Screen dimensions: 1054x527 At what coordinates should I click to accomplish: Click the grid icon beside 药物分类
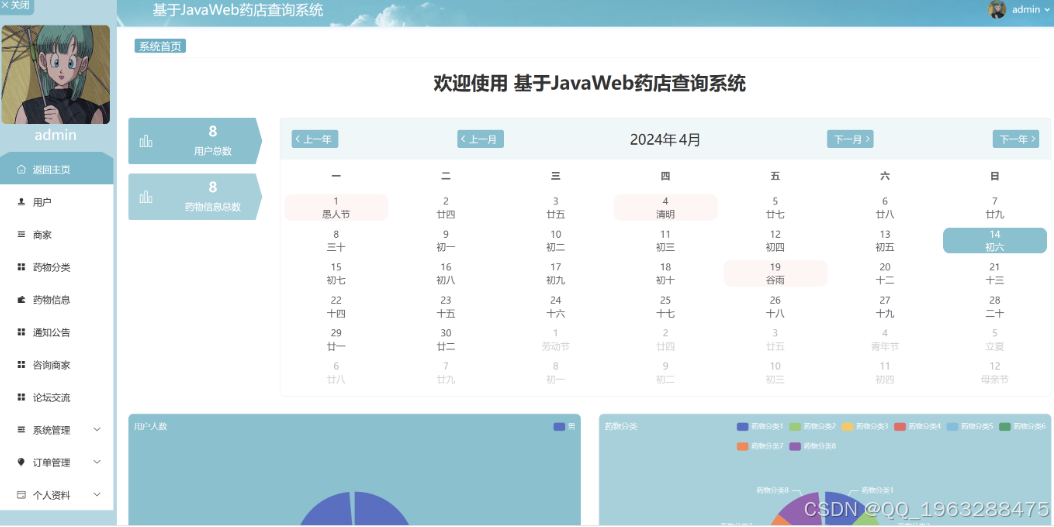point(21,267)
